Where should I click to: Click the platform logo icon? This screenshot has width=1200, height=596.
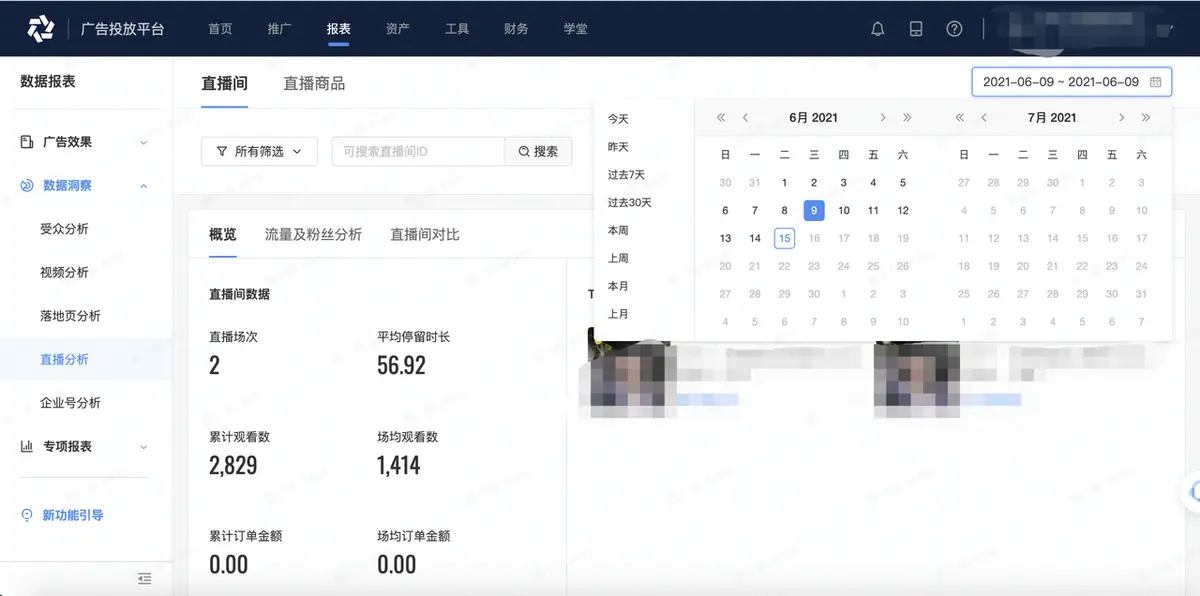(x=40, y=29)
